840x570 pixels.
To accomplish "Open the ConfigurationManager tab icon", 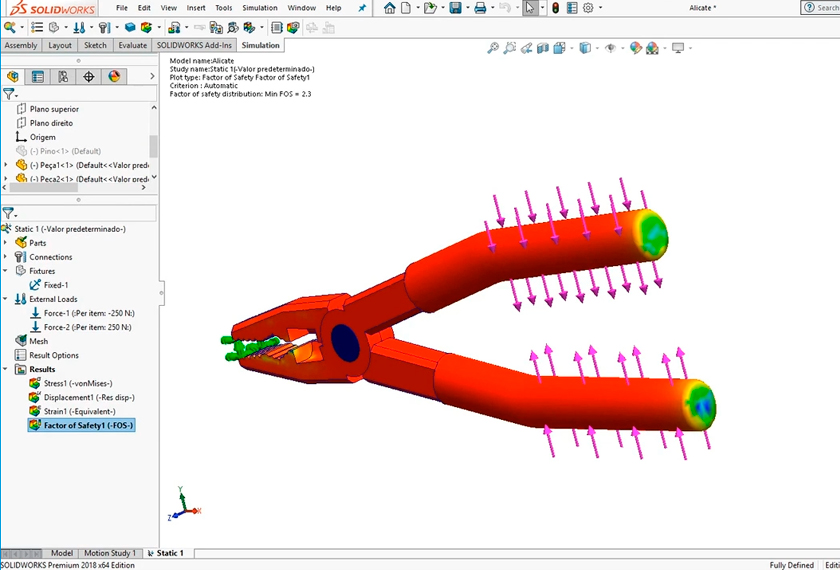I will coord(63,76).
